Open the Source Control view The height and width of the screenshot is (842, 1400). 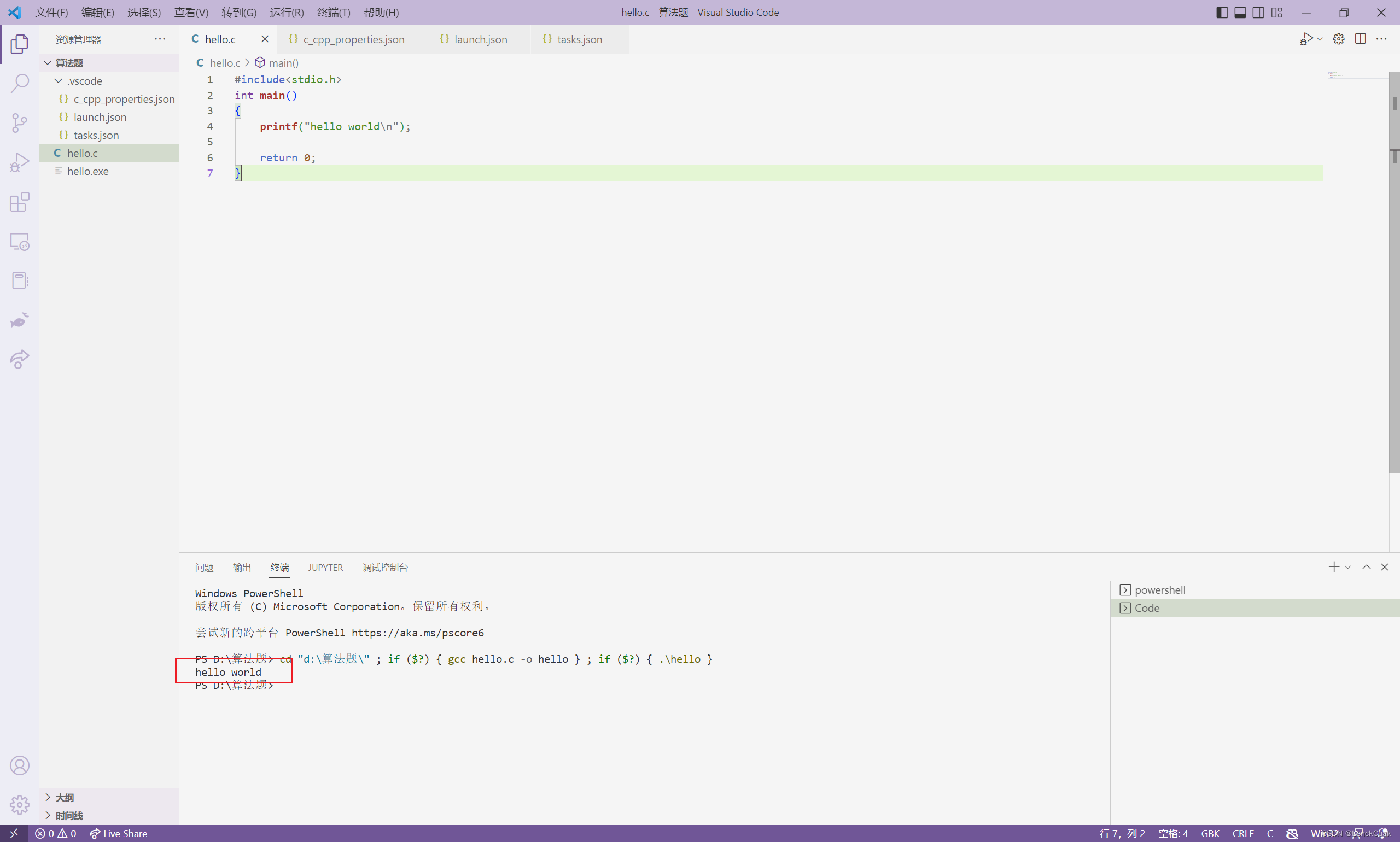pyautogui.click(x=19, y=122)
